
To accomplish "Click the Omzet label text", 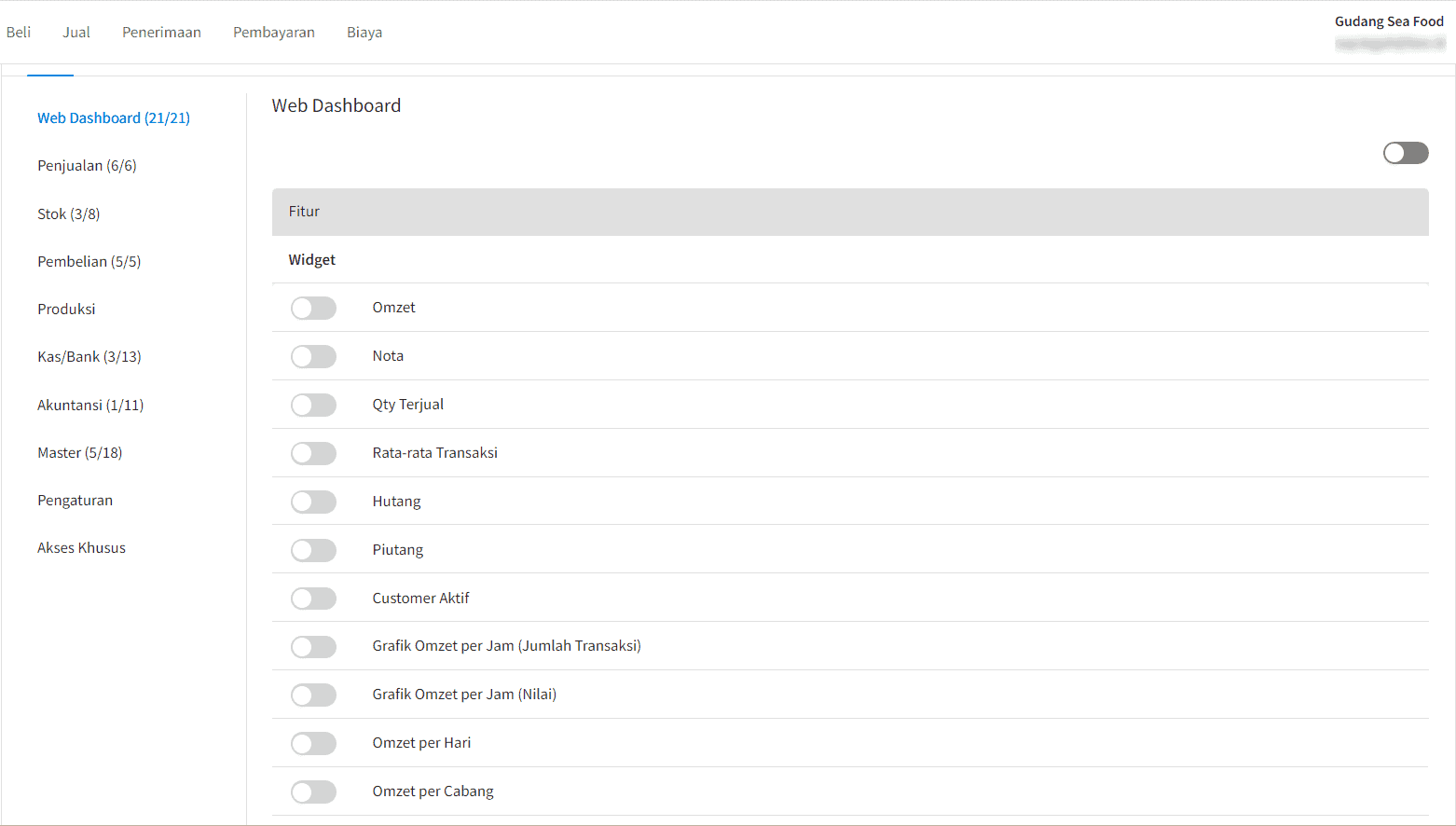I will pos(393,308).
